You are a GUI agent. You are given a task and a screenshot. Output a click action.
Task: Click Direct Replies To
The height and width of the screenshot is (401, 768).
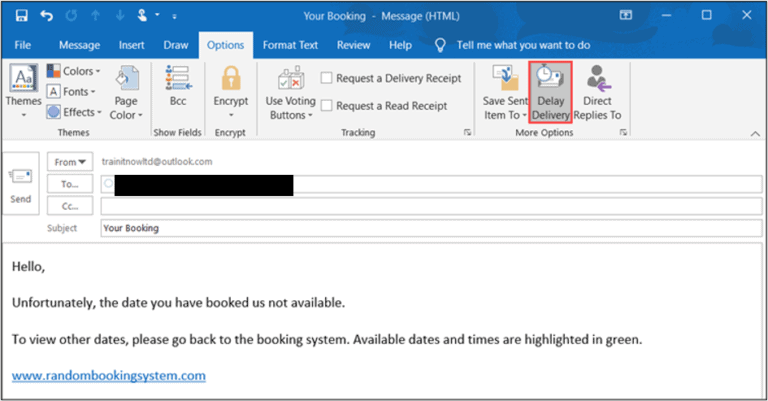[x=597, y=93]
